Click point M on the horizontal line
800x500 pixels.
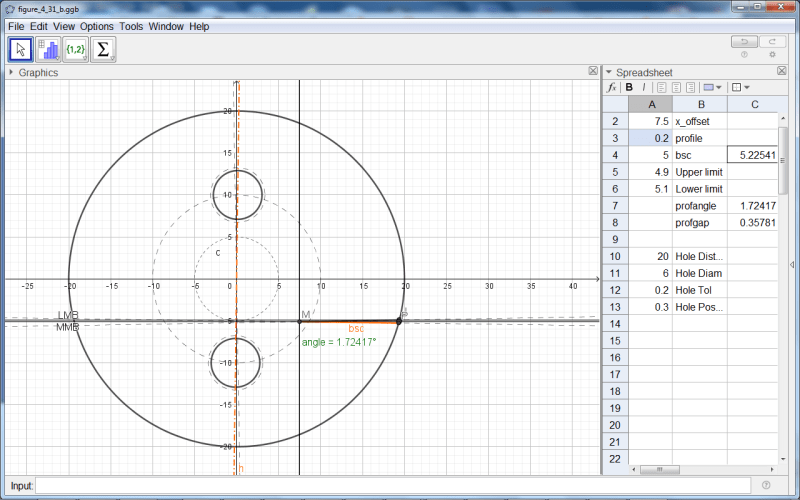click(x=299, y=321)
